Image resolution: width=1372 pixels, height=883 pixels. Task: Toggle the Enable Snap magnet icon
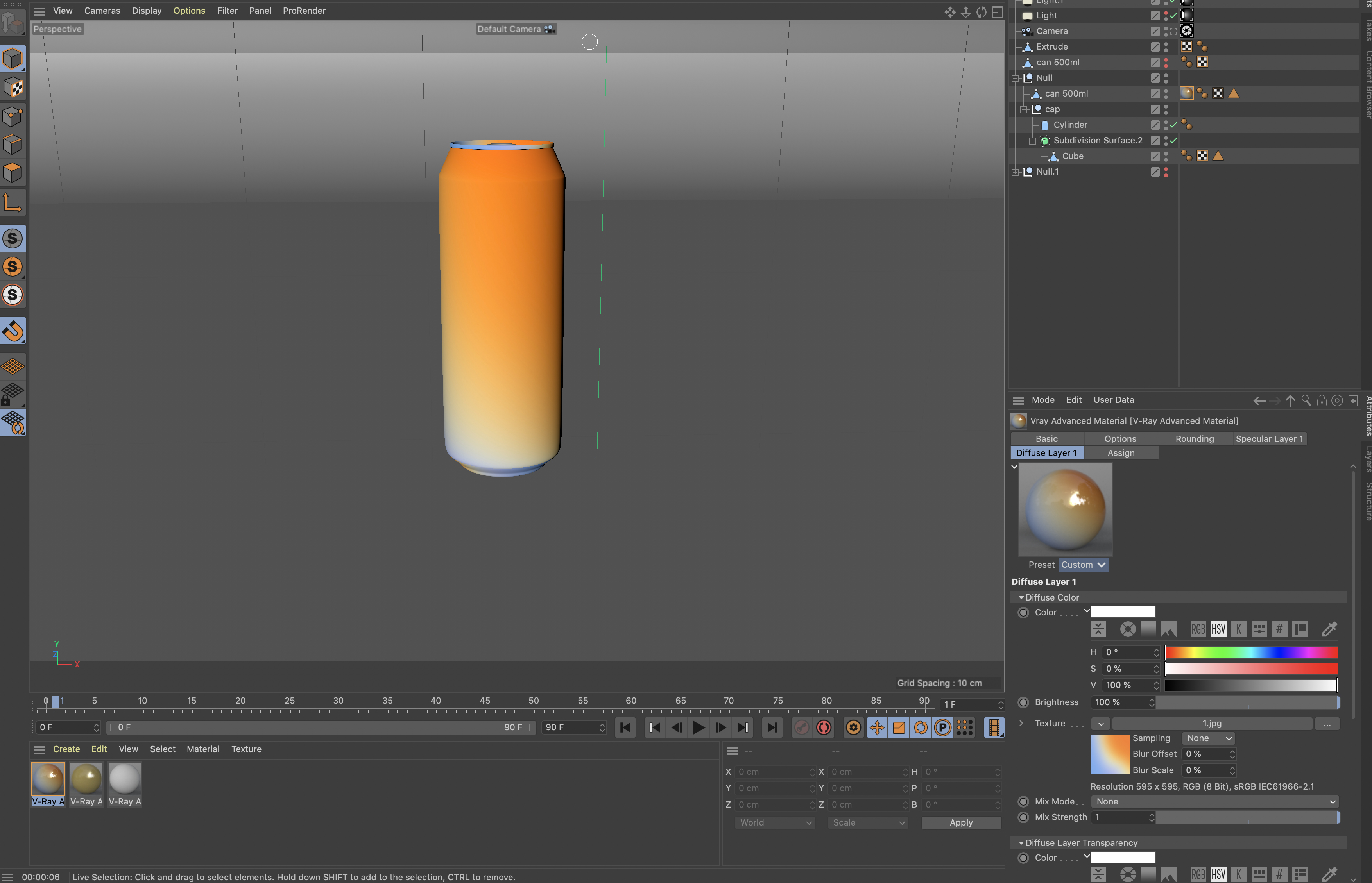click(x=13, y=331)
